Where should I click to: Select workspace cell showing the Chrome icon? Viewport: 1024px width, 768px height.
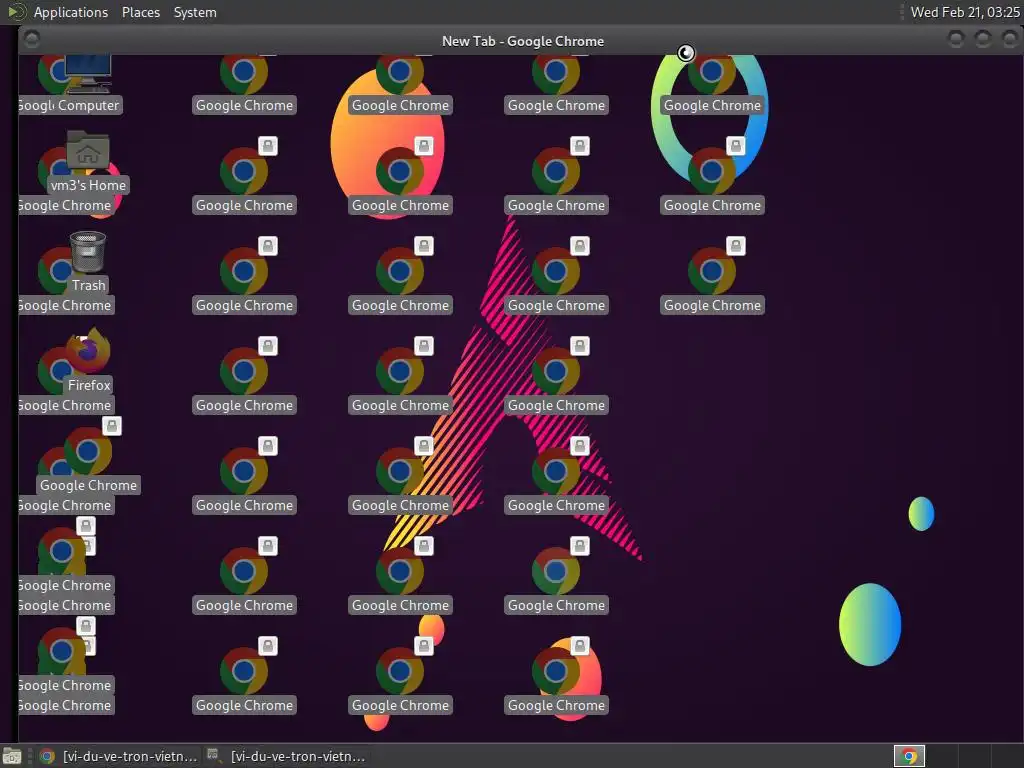coord(909,756)
